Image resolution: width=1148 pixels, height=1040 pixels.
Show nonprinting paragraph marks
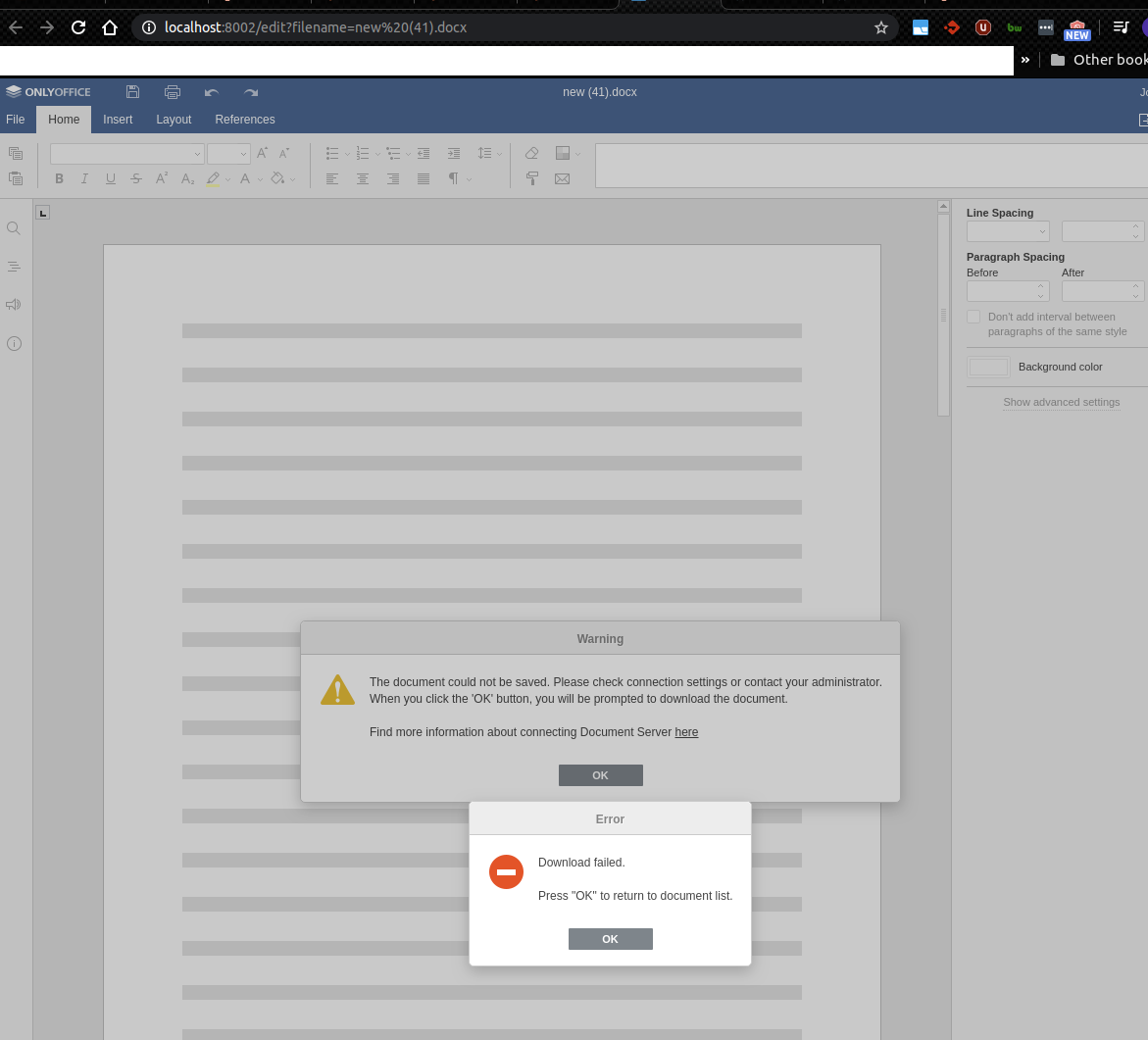(452, 178)
